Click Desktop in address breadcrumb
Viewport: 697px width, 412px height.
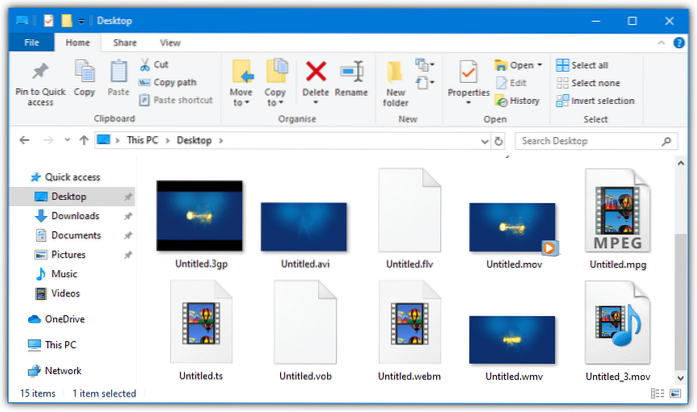pos(194,140)
